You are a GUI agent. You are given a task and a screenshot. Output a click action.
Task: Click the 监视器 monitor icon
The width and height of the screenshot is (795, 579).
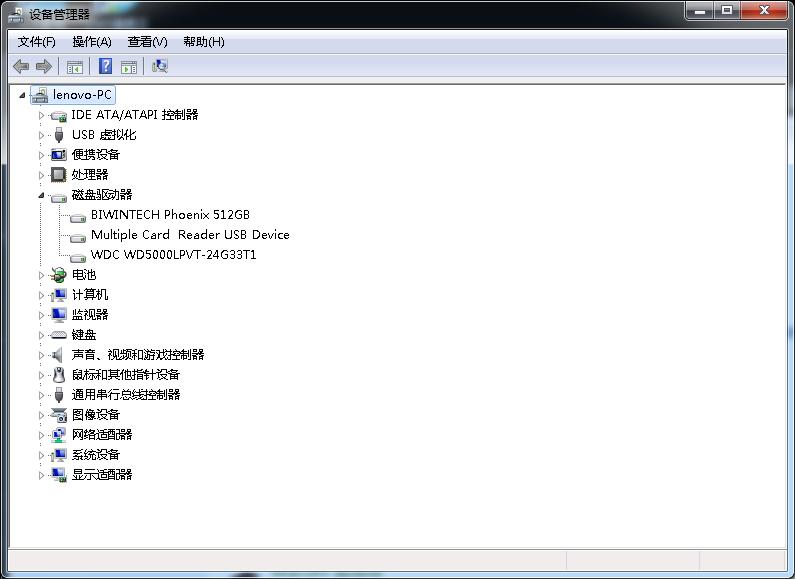click(59, 315)
